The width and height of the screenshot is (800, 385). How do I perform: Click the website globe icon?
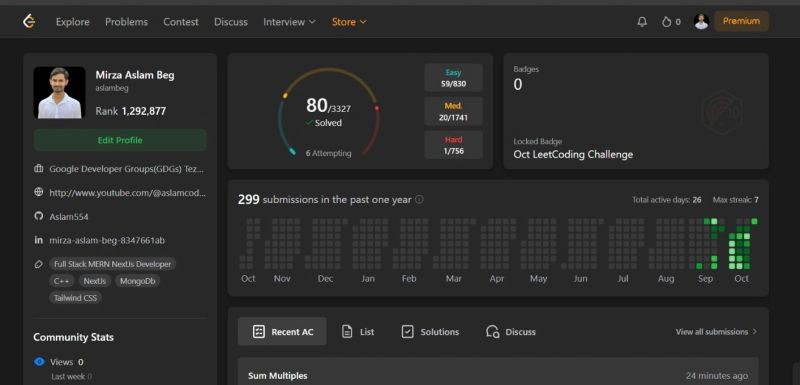tap(39, 192)
